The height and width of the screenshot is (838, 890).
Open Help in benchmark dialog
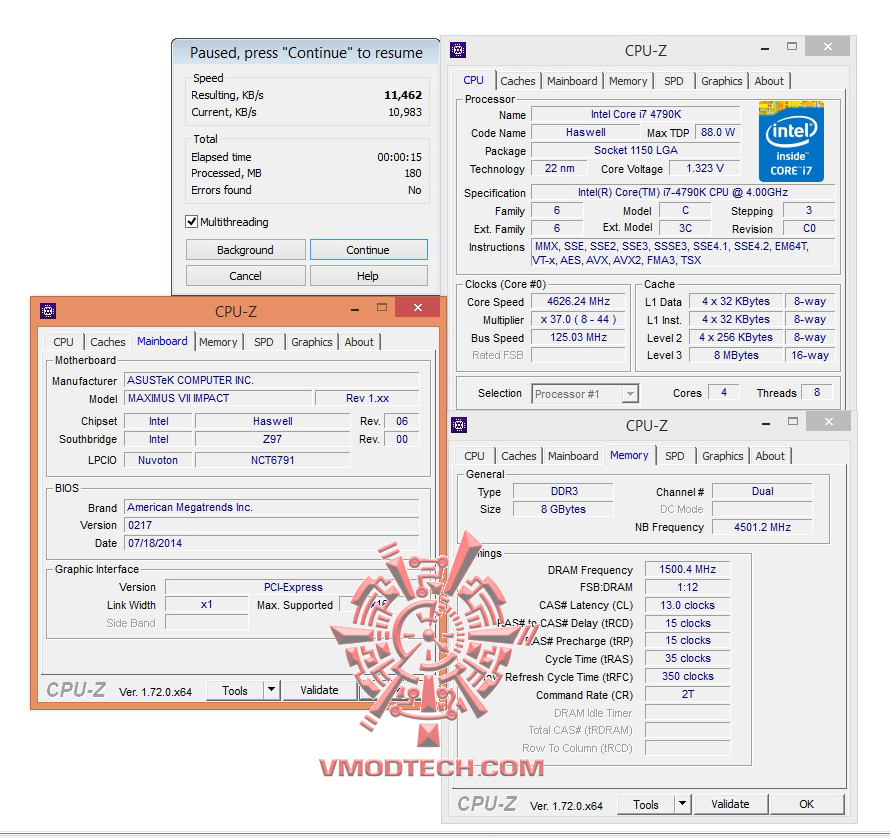pos(368,276)
